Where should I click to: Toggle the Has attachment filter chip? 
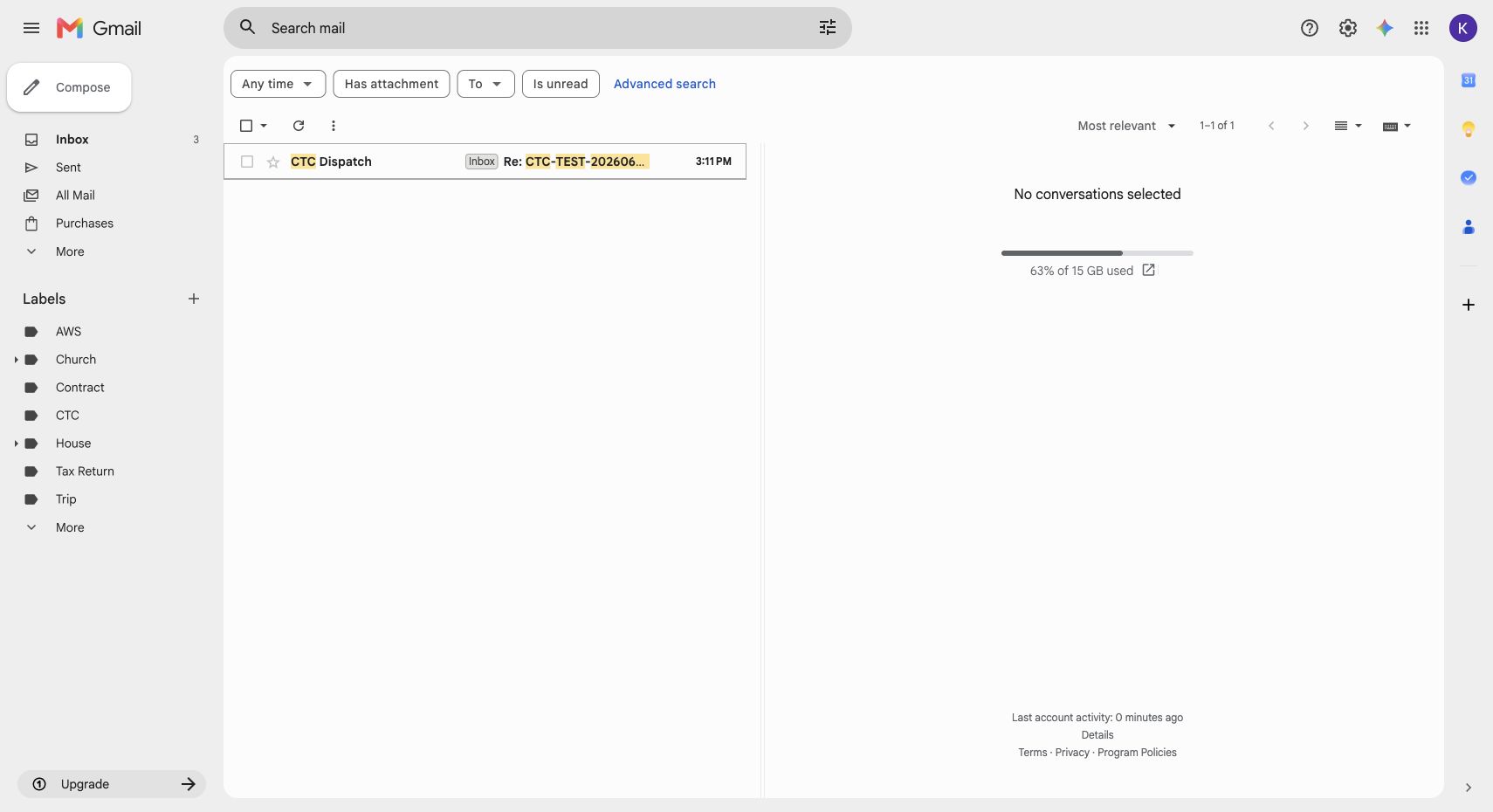pyautogui.click(x=391, y=84)
